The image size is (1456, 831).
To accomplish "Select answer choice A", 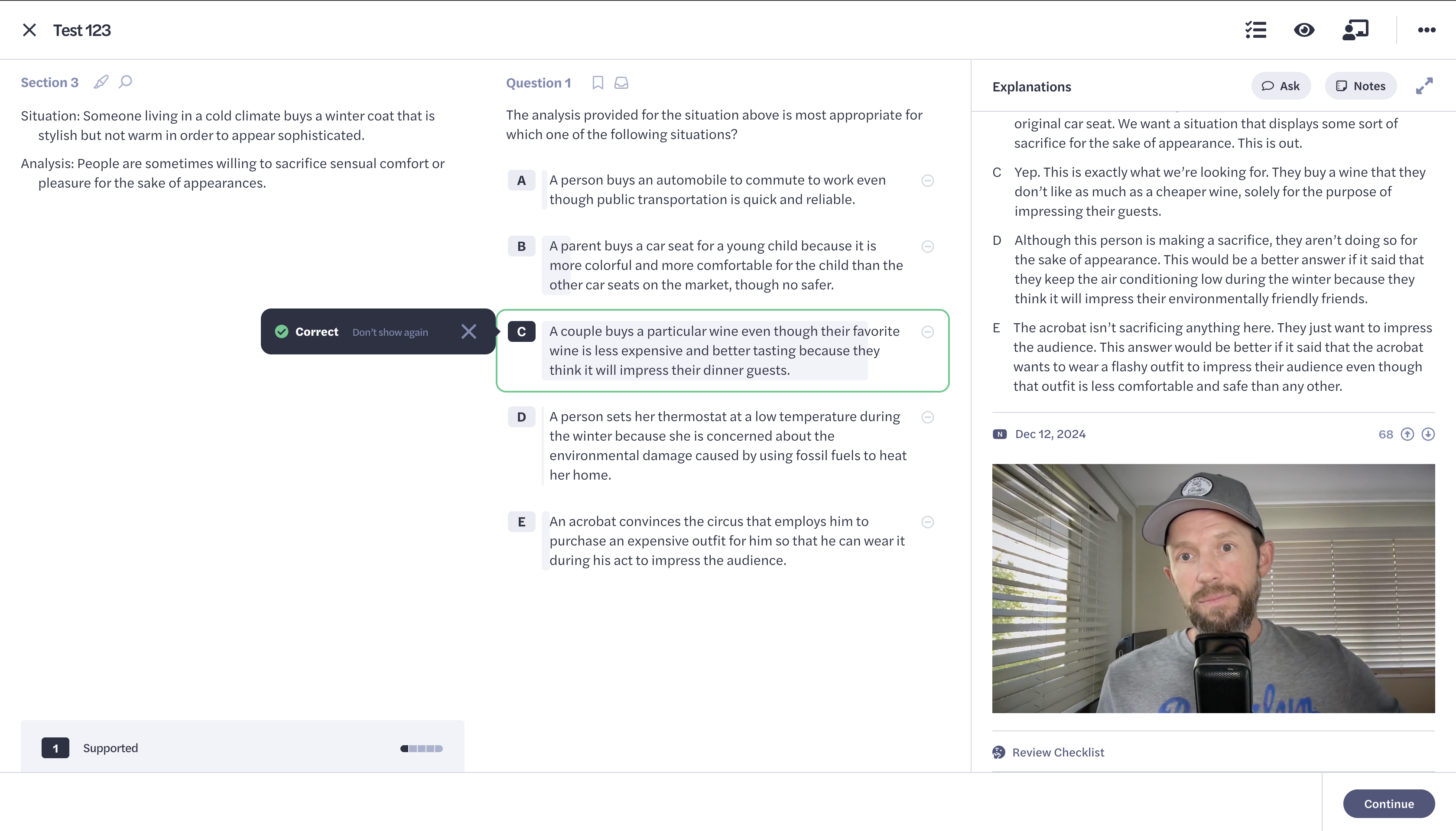I will [521, 181].
